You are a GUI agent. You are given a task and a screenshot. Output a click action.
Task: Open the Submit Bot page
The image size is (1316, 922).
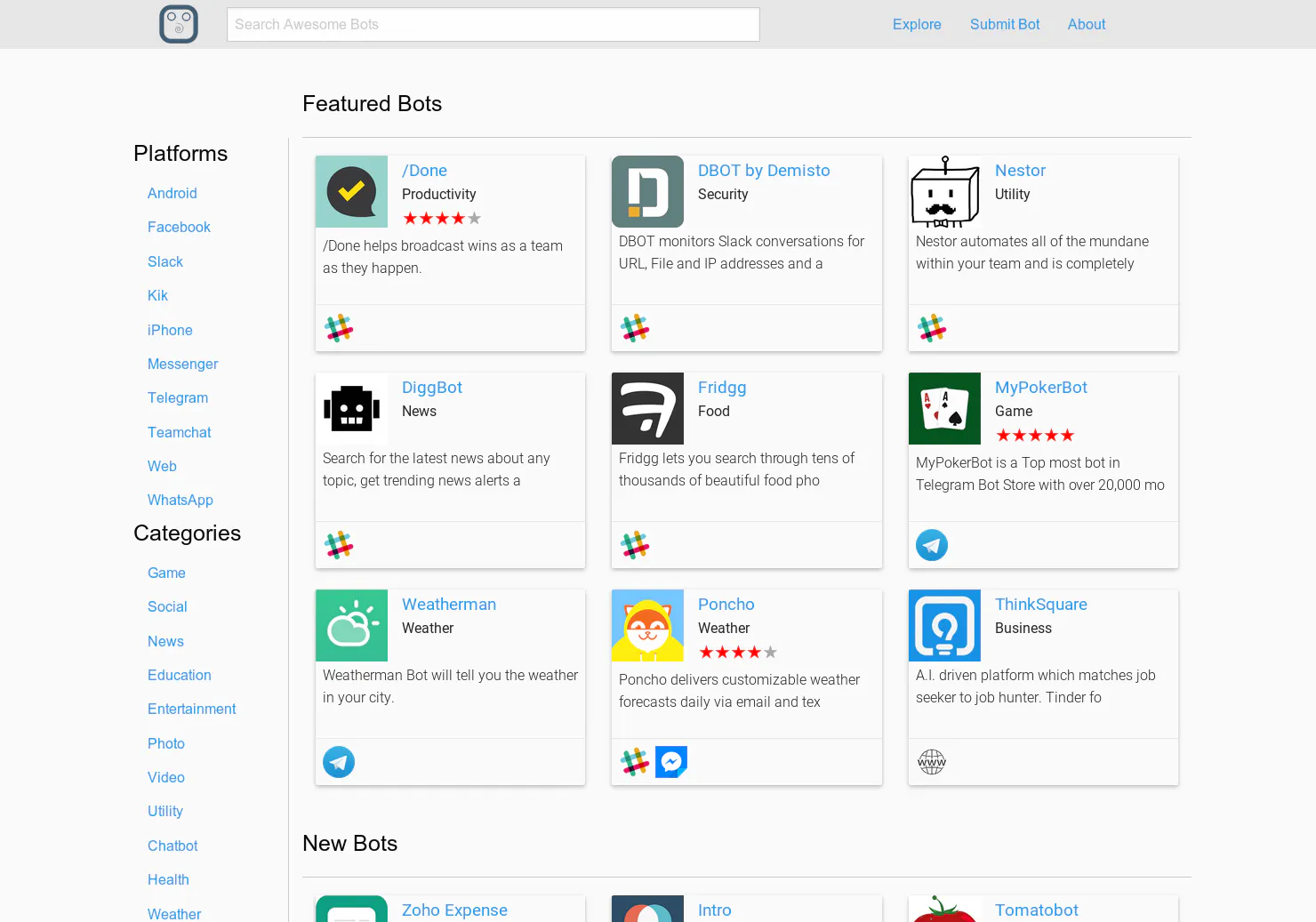click(x=1005, y=24)
